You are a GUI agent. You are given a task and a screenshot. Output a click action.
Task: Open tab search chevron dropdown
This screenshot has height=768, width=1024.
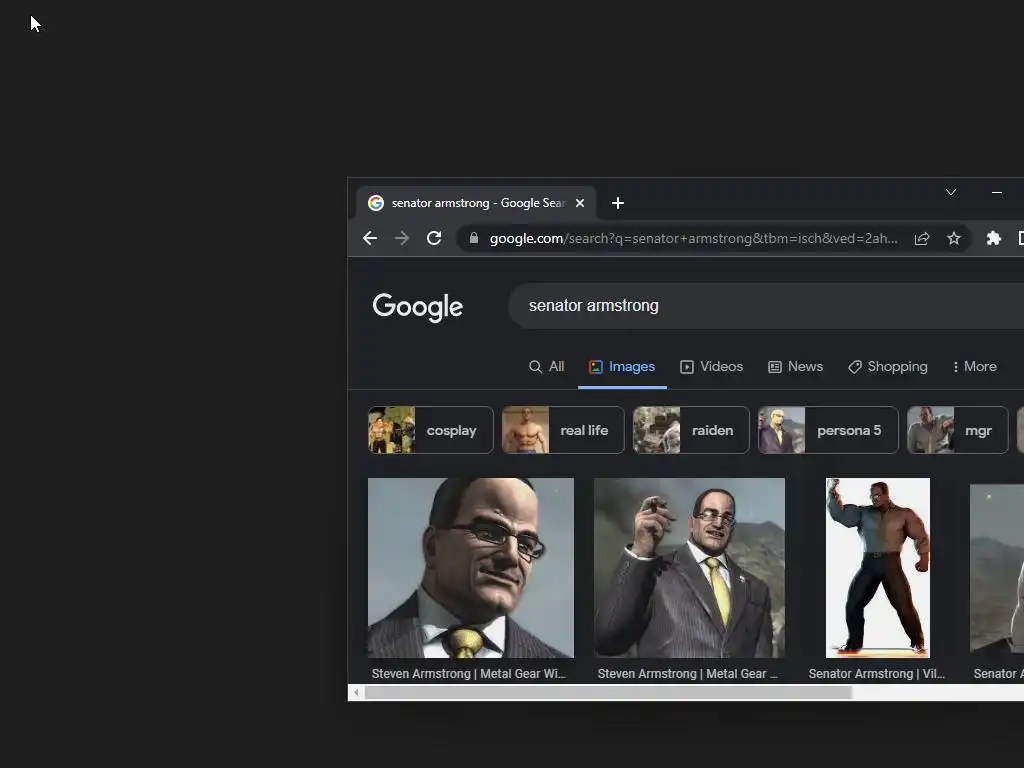(951, 192)
